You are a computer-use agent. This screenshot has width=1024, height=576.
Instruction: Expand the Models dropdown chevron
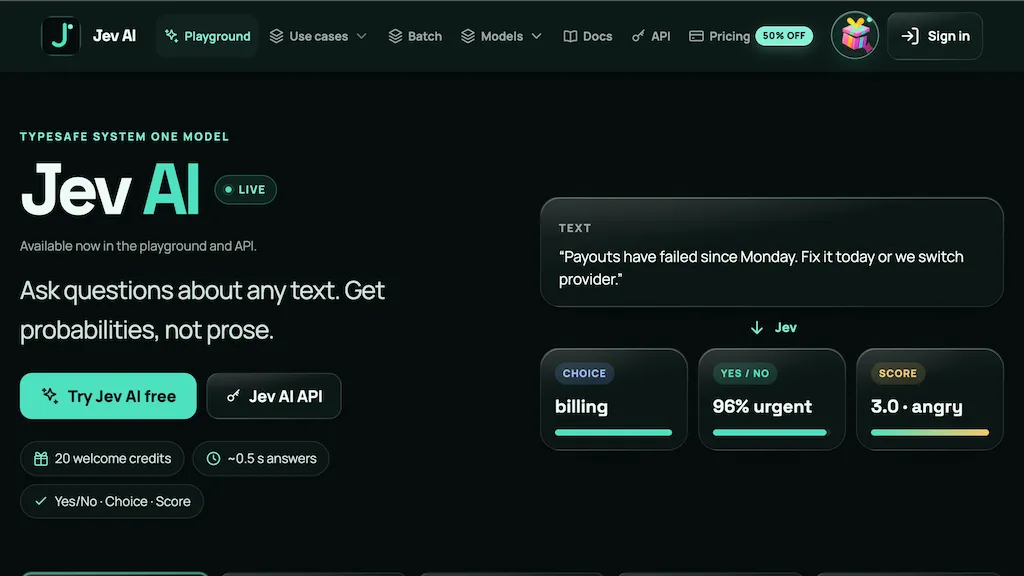536,36
